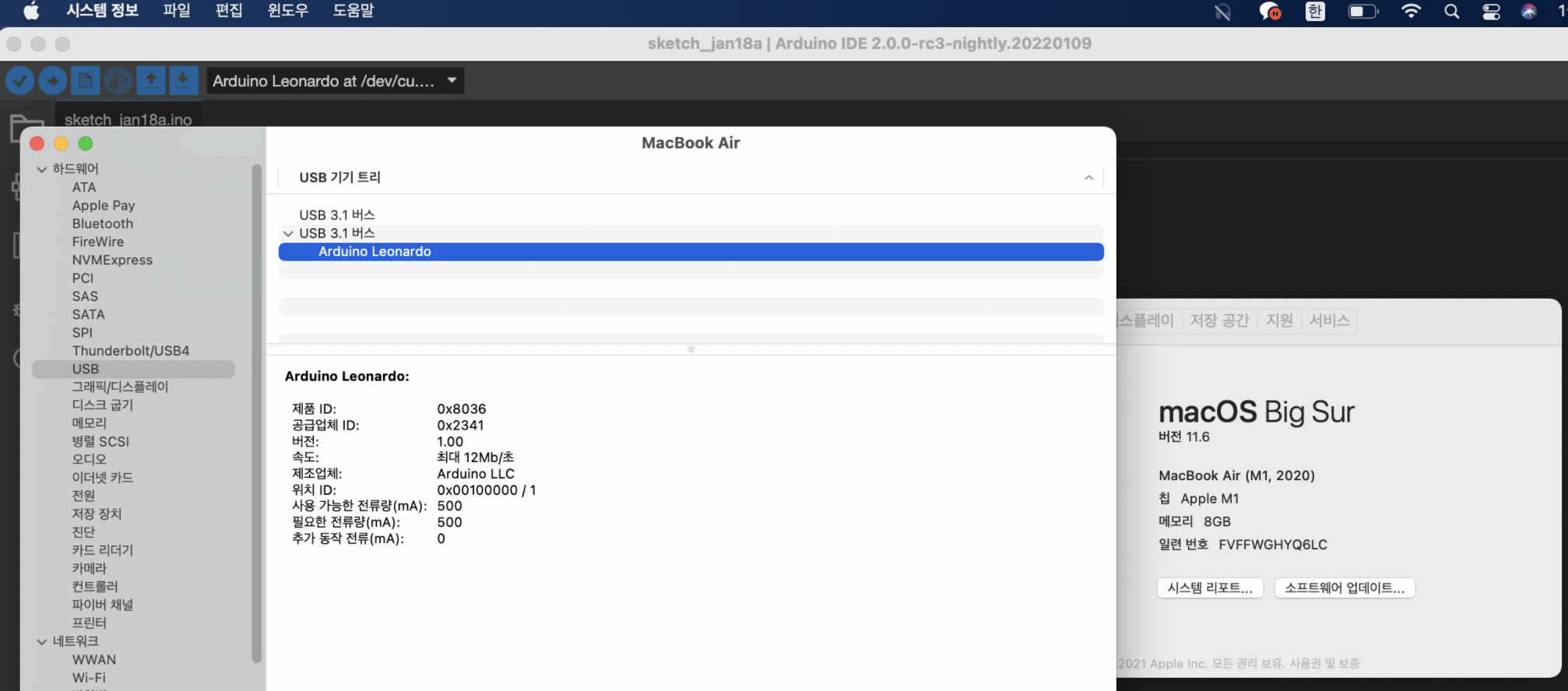The image size is (1568, 691).
Task: Open Control Center
Action: [x=1491, y=12]
